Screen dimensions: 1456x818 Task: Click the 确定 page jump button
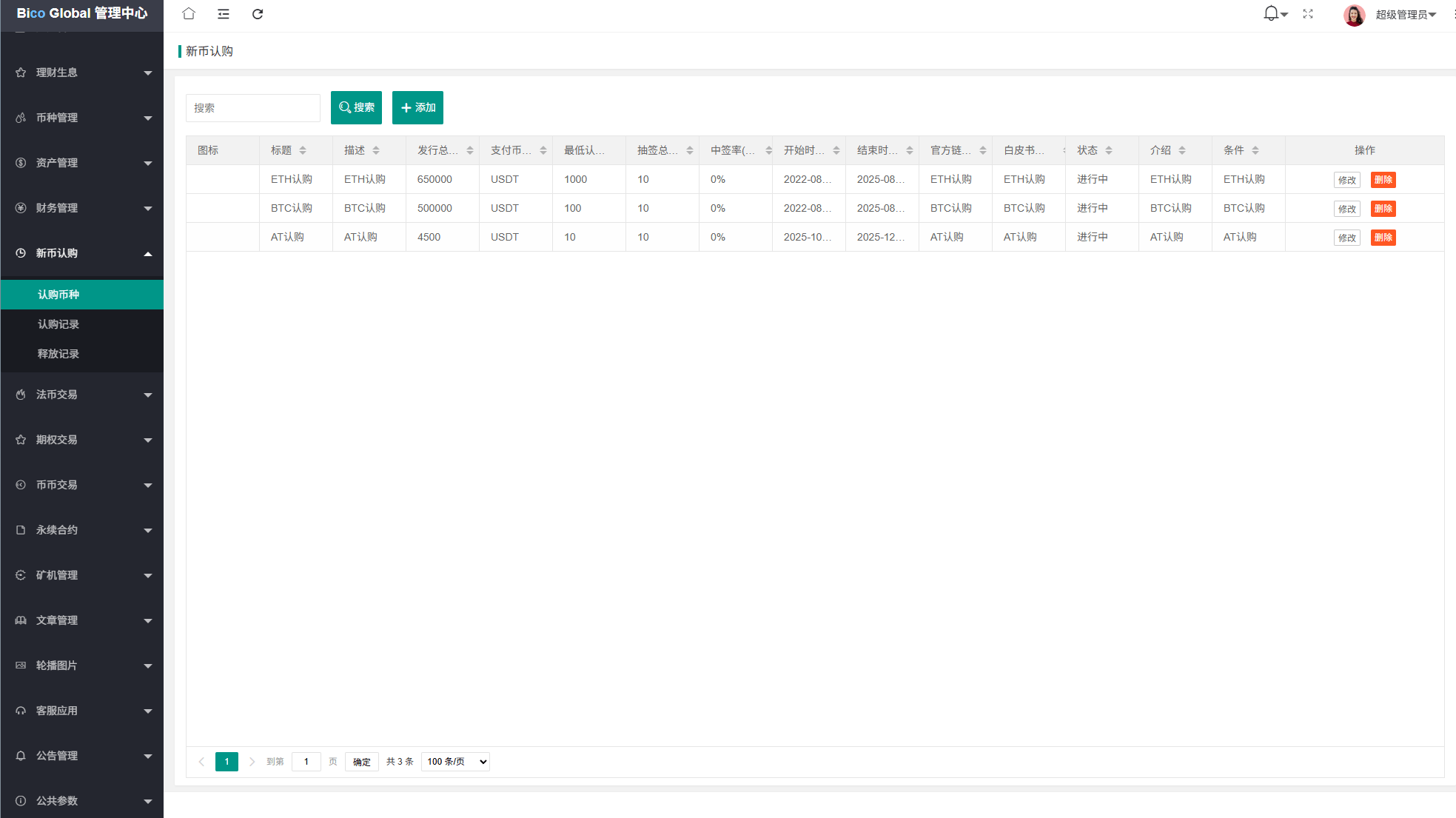click(361, 762)
